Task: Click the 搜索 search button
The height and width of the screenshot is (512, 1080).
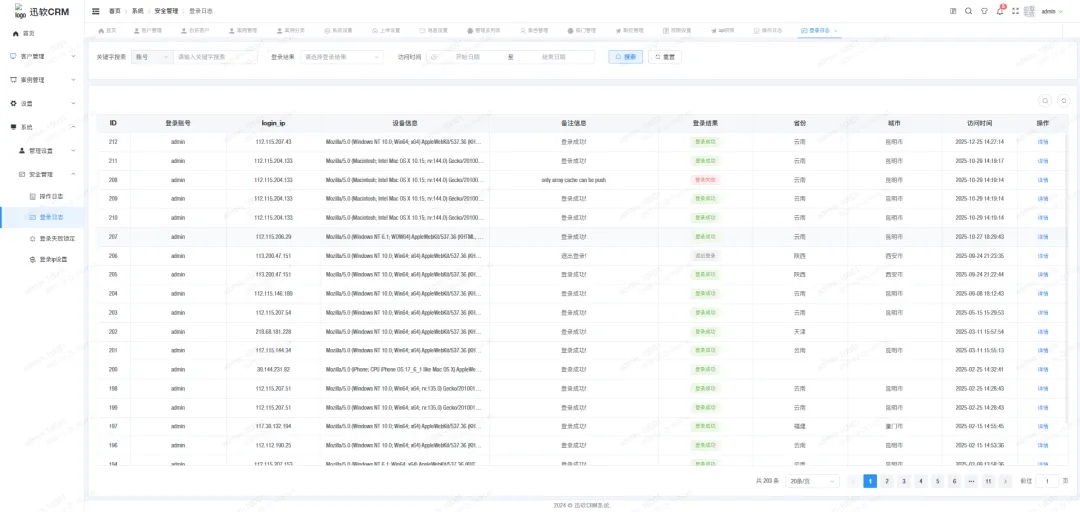Action: (x=625, y=57)
